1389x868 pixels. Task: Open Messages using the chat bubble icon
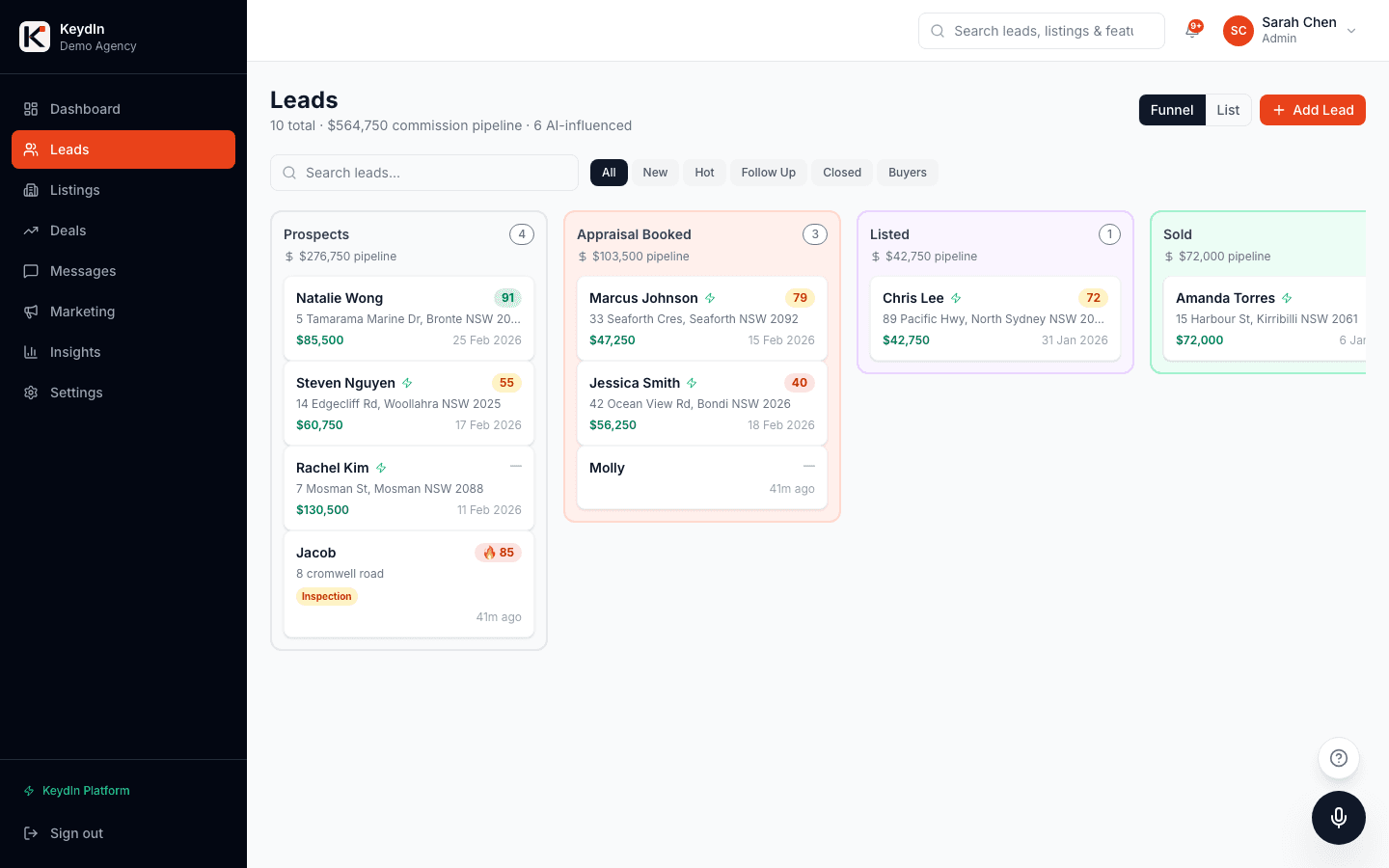[x=31, y=271]
